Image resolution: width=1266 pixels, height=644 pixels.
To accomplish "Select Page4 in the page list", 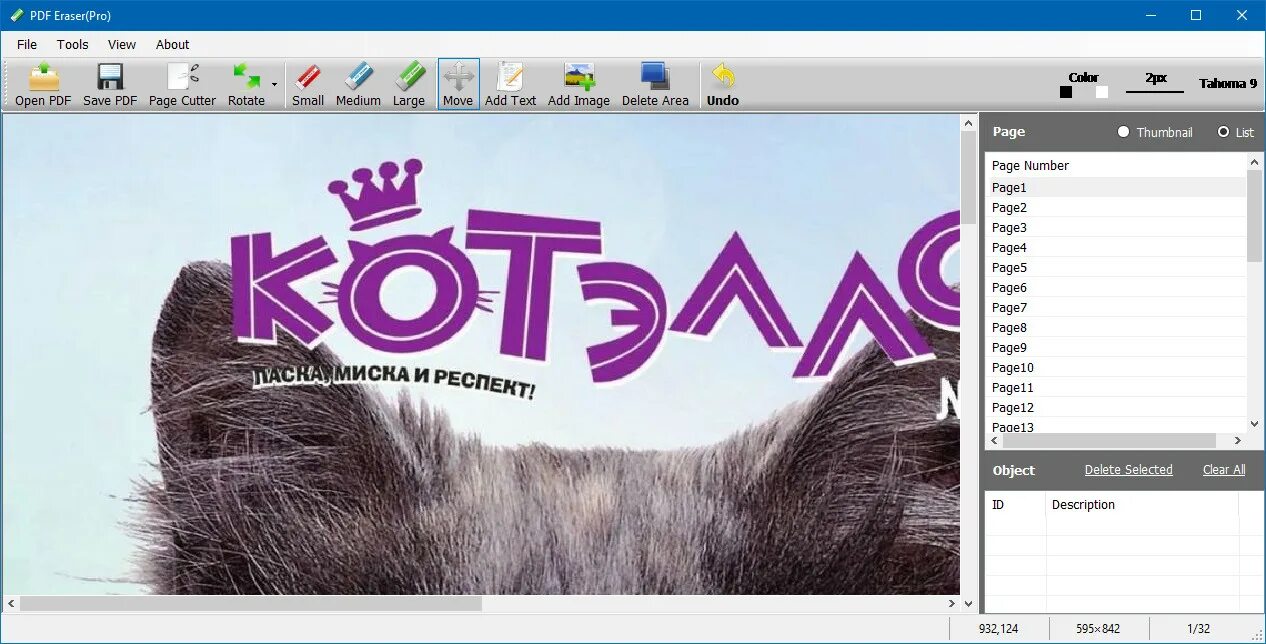I will click(1116, 247).
